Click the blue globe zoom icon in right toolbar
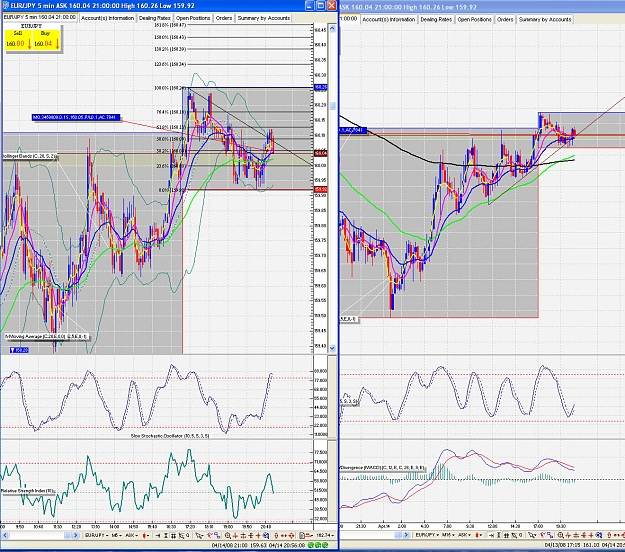 (598, 535)
